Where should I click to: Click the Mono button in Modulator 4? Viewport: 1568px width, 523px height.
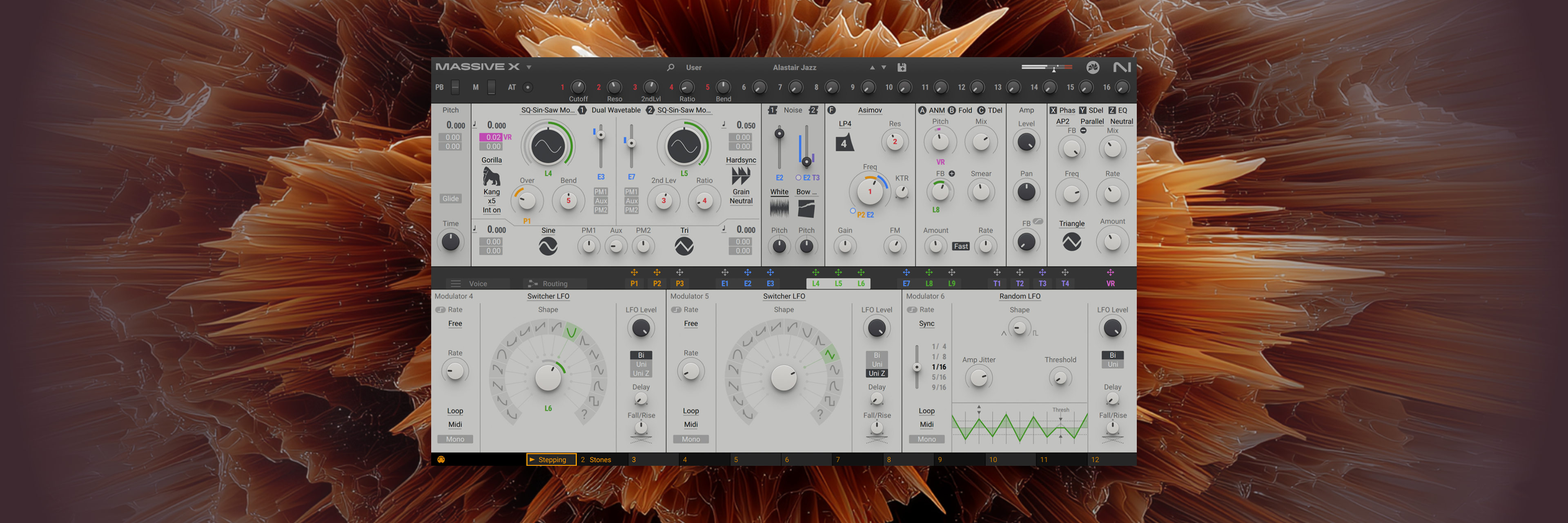click(x=455, y=440)
